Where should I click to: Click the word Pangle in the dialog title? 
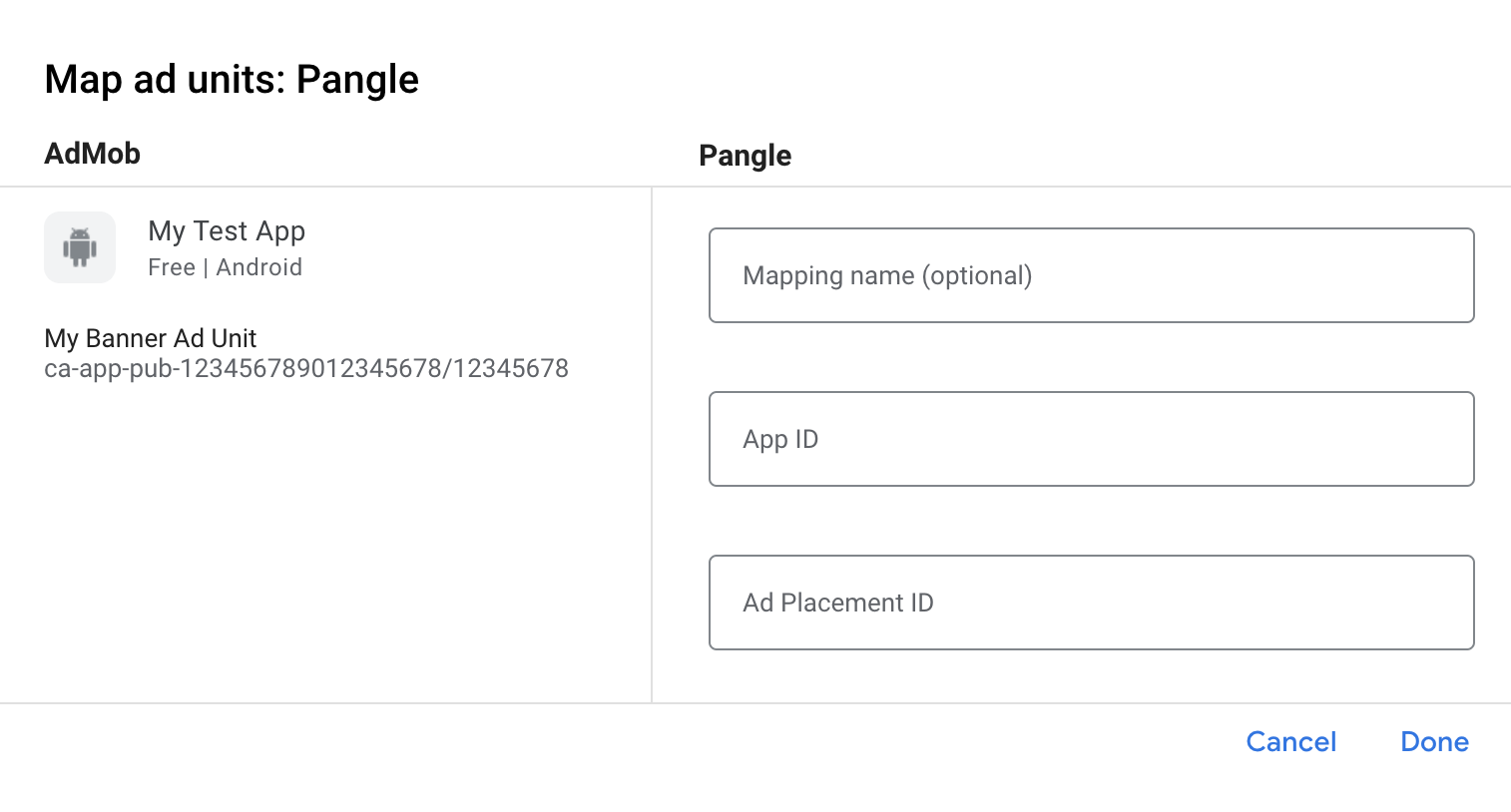357,80
